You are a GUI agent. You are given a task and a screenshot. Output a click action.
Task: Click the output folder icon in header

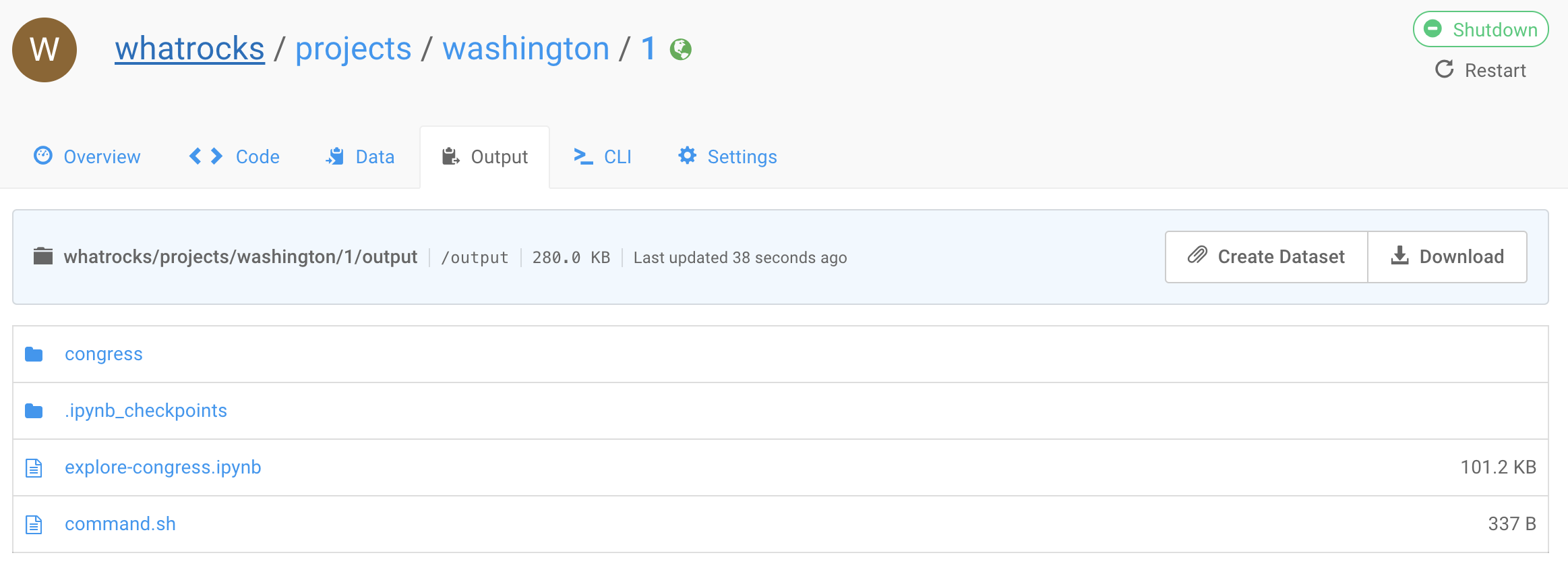pos(43,256)
